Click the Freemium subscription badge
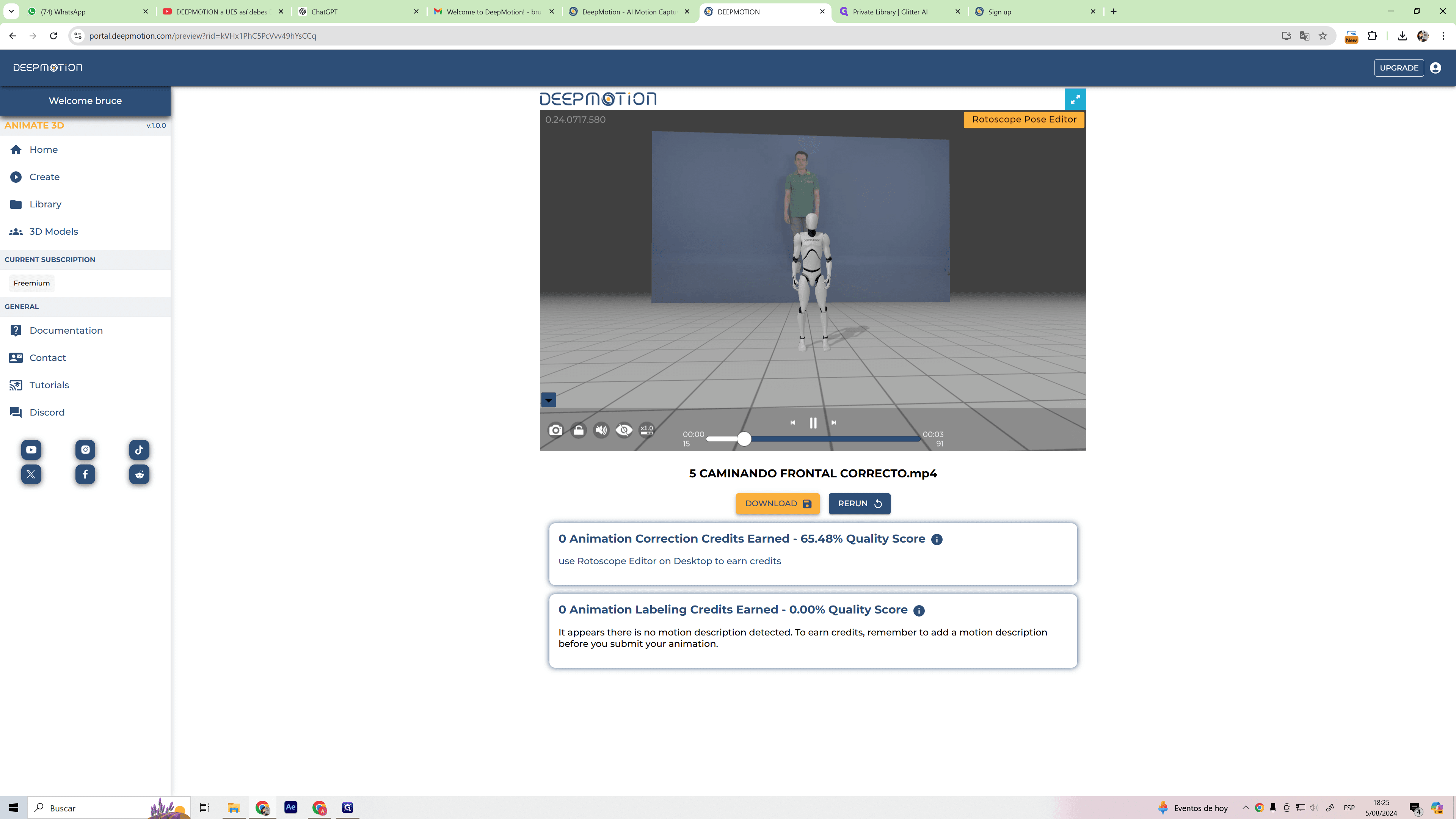Image resolution: width=1456 pixels, height=819 pixels. (x=31, y=283)
